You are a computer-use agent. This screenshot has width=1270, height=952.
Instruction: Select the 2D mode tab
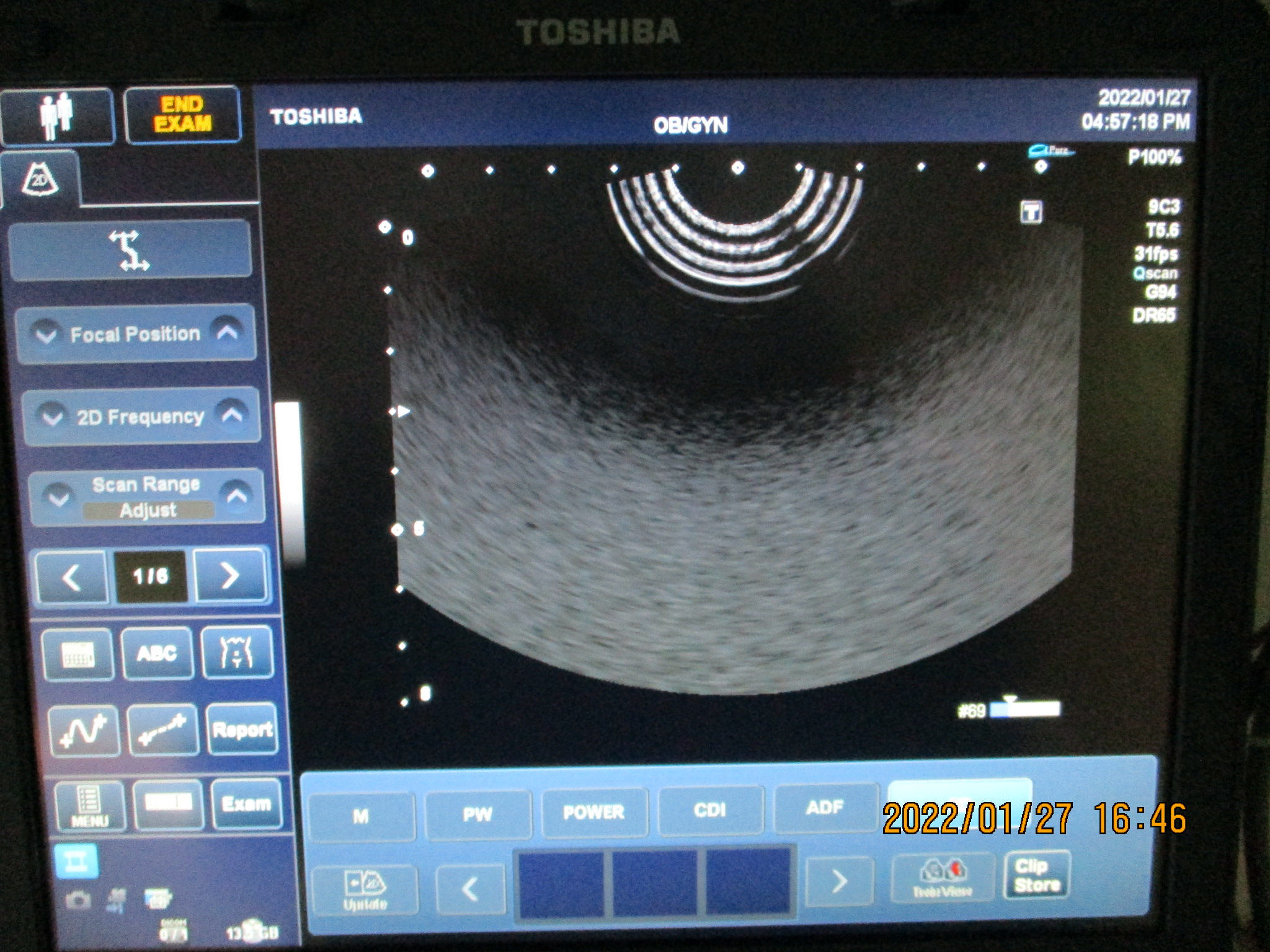click(40, 180)
